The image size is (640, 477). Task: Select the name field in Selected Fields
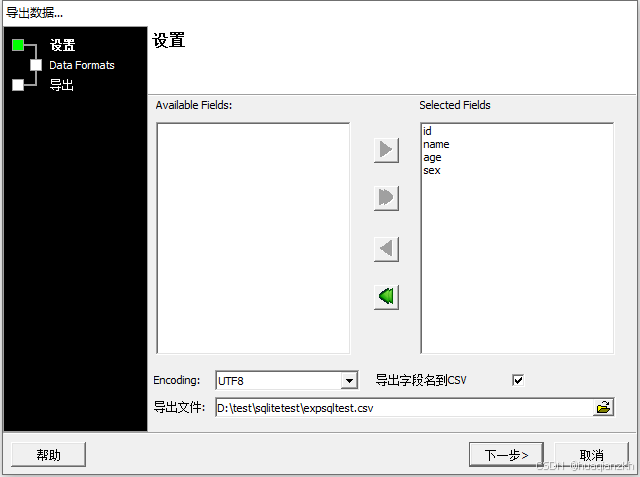436,144
